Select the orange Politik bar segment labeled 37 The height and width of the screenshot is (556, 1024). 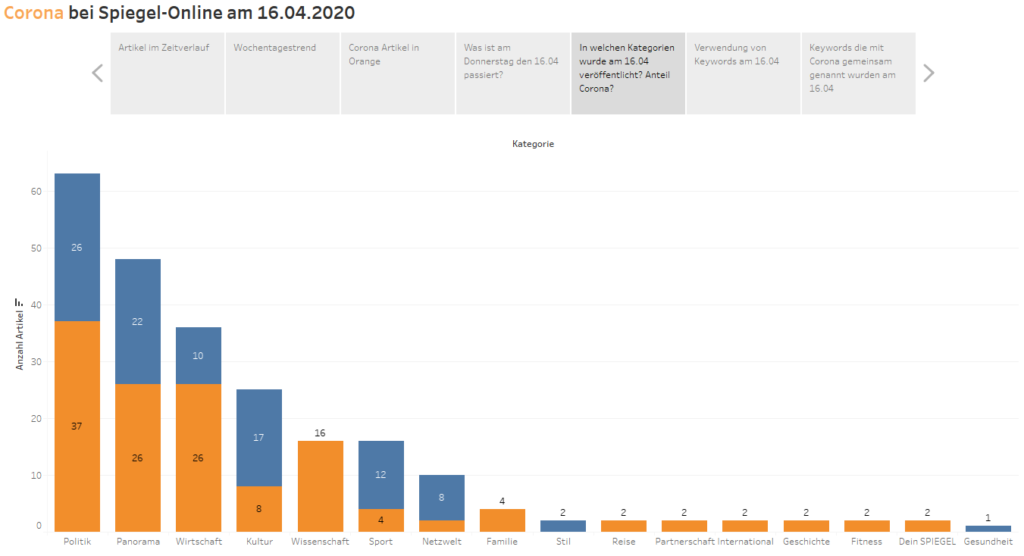click(77, 426)
